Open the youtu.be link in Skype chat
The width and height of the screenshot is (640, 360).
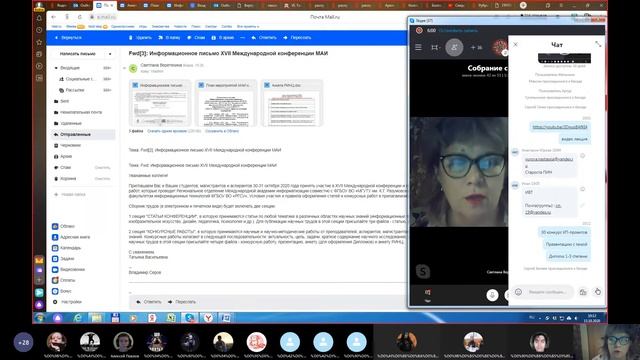(x=560, y=127)
